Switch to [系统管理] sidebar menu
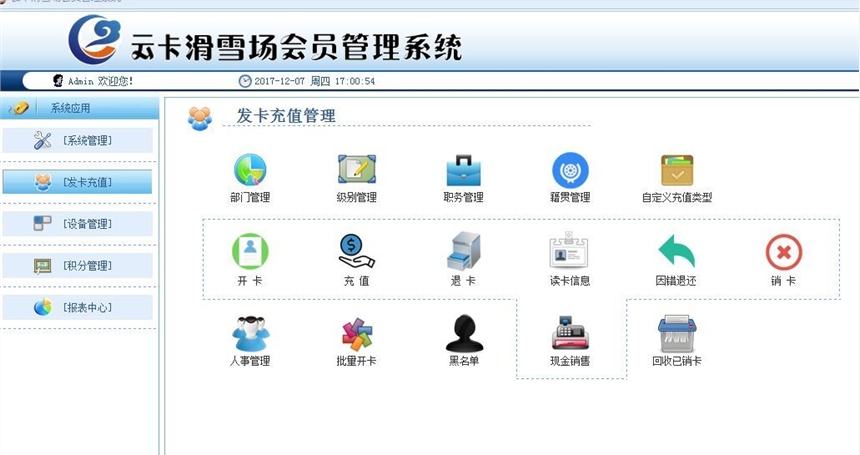 [78, 141]
